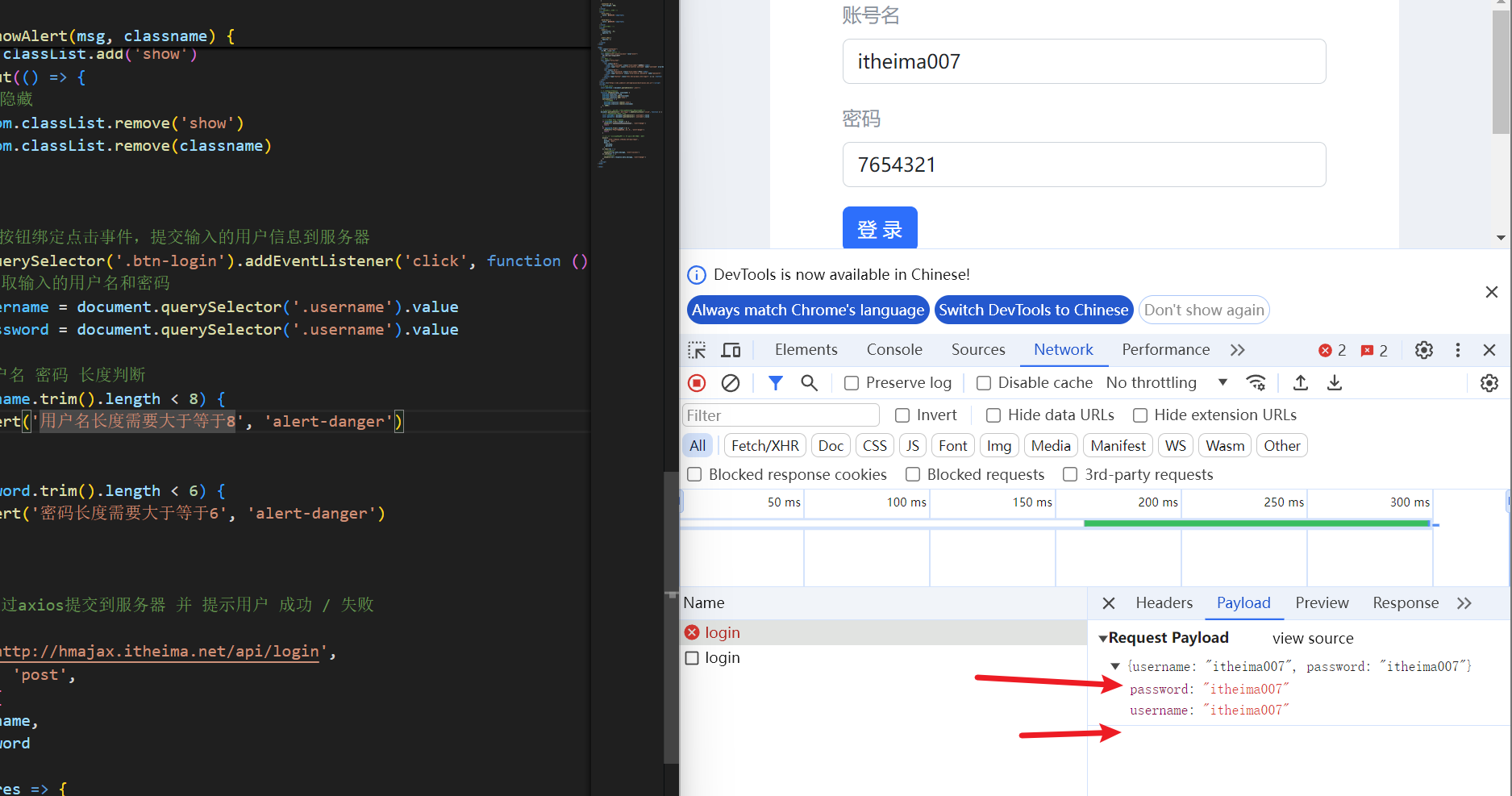Viewport: 1512px width, 796px height.
Task: Enable Disable cache checkbox
Action: click(984, 383)
